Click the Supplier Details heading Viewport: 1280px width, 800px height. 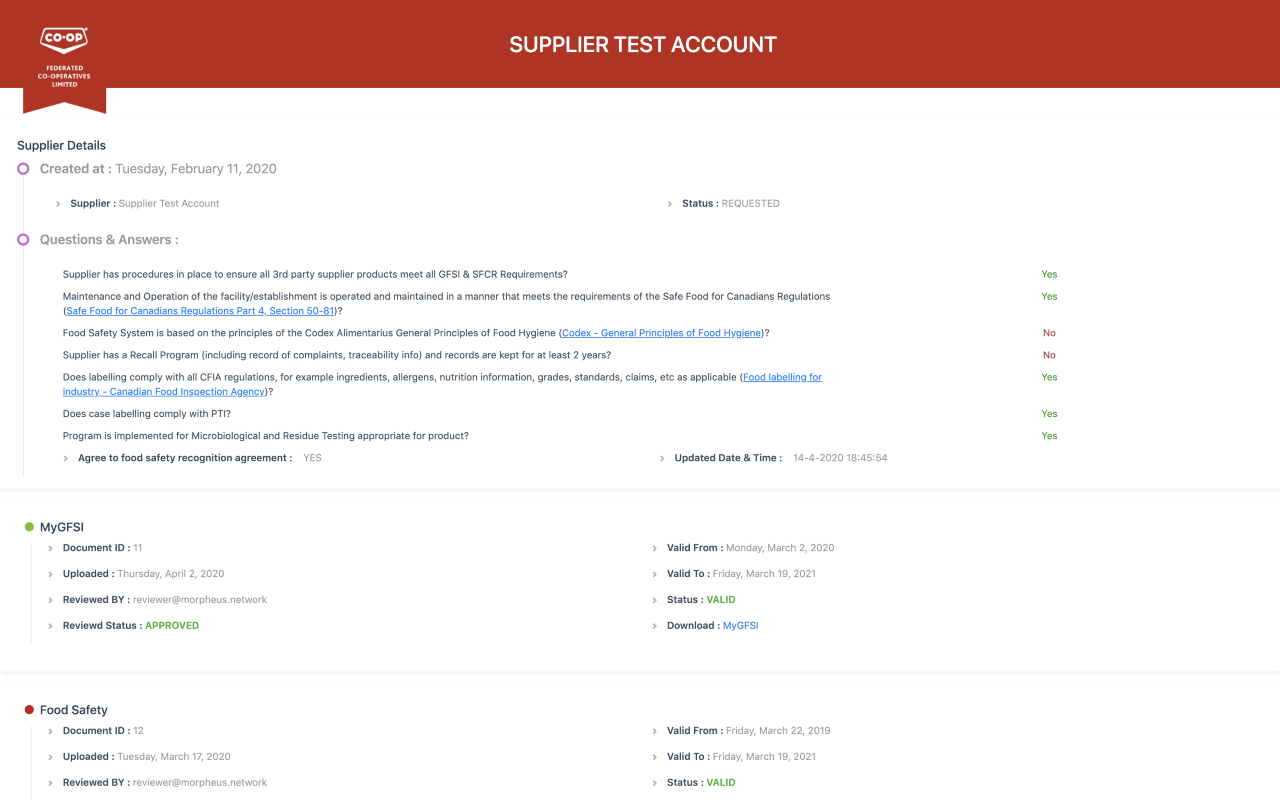click(x=61, y=146)
